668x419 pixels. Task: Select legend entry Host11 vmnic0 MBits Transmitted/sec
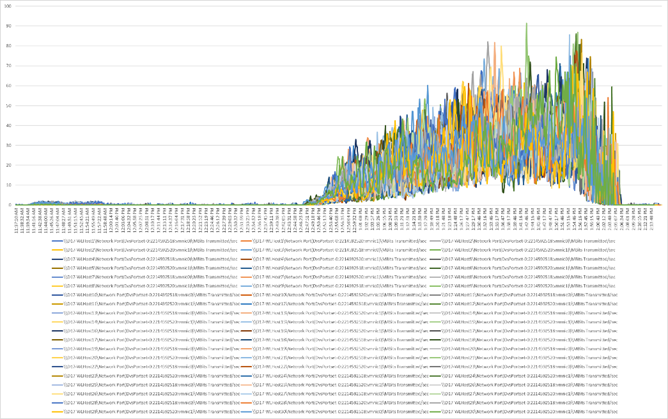coord(523,295)
